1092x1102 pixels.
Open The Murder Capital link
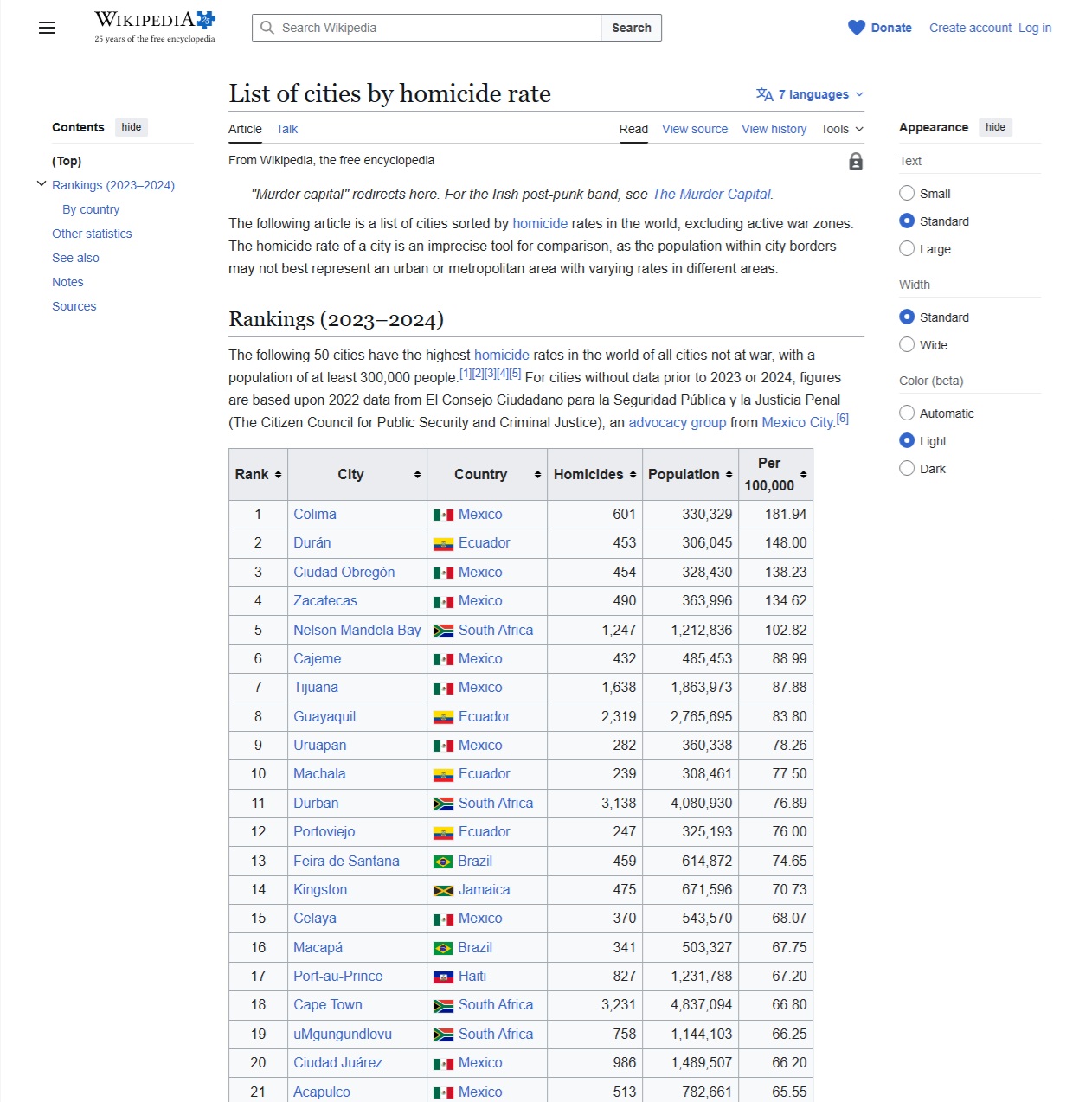tap(711, 194)
